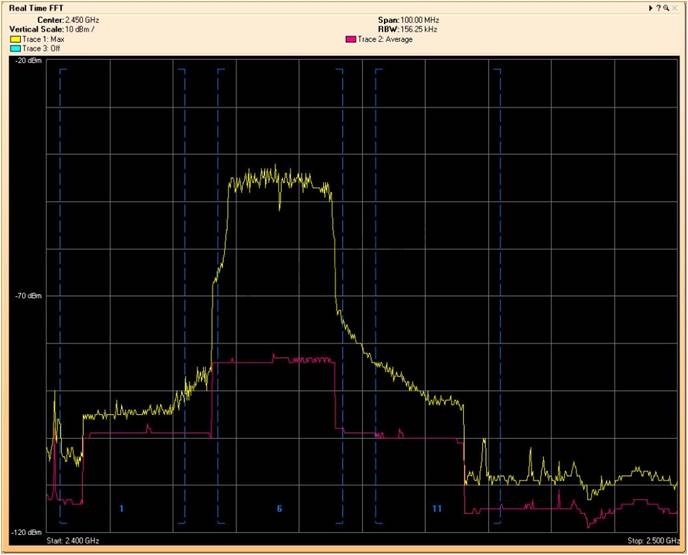The height and width of the screenshot is (555, 688).
Task: Click the -20 dBm axis label
Action: pyautogui.click(x=29, y=61)
